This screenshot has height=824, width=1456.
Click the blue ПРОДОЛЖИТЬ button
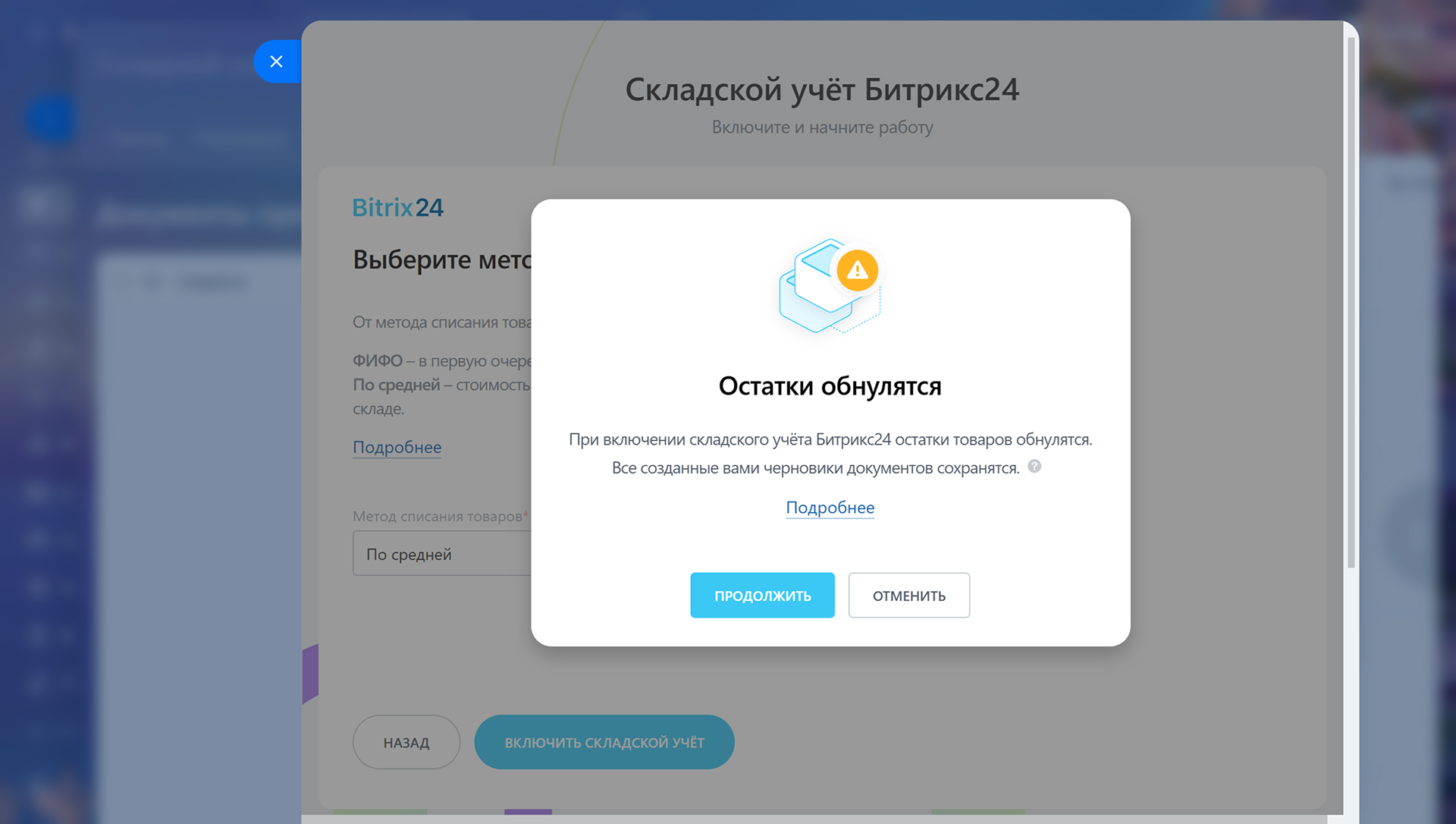tap(762, 595)
